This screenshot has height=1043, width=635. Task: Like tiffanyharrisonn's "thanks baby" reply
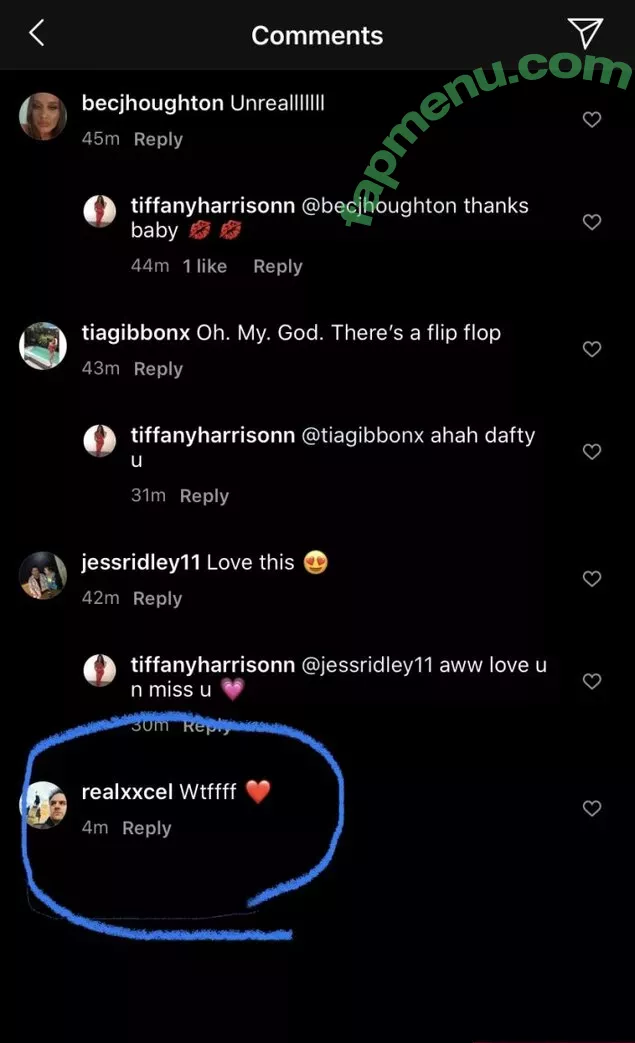592,222
